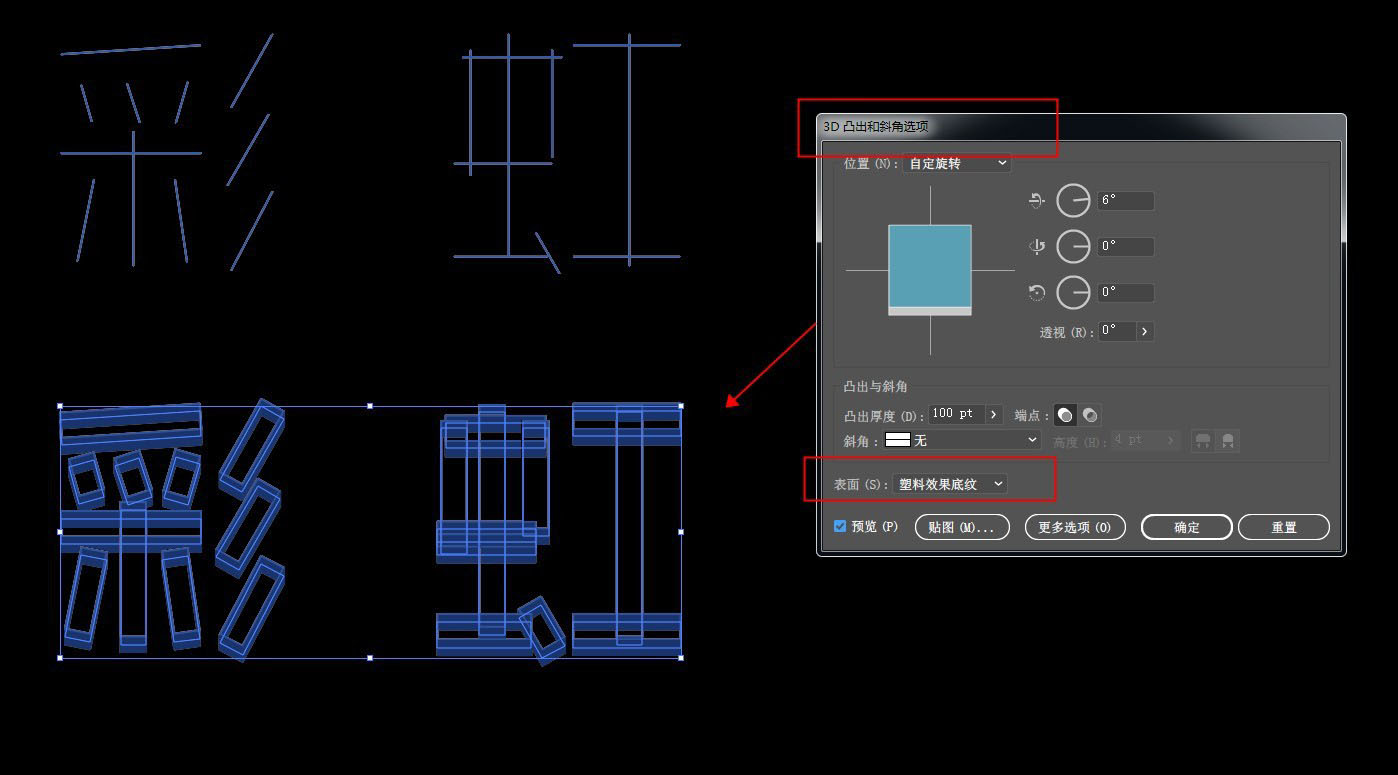
Task: Open the 位置 position dropdown
Action: click(x=956, y=163)
